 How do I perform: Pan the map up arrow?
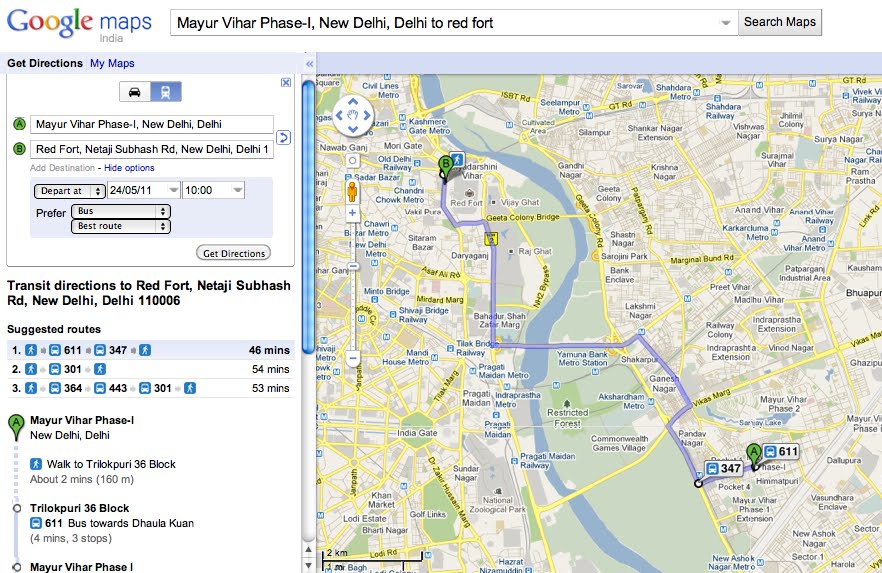point(353,102)
